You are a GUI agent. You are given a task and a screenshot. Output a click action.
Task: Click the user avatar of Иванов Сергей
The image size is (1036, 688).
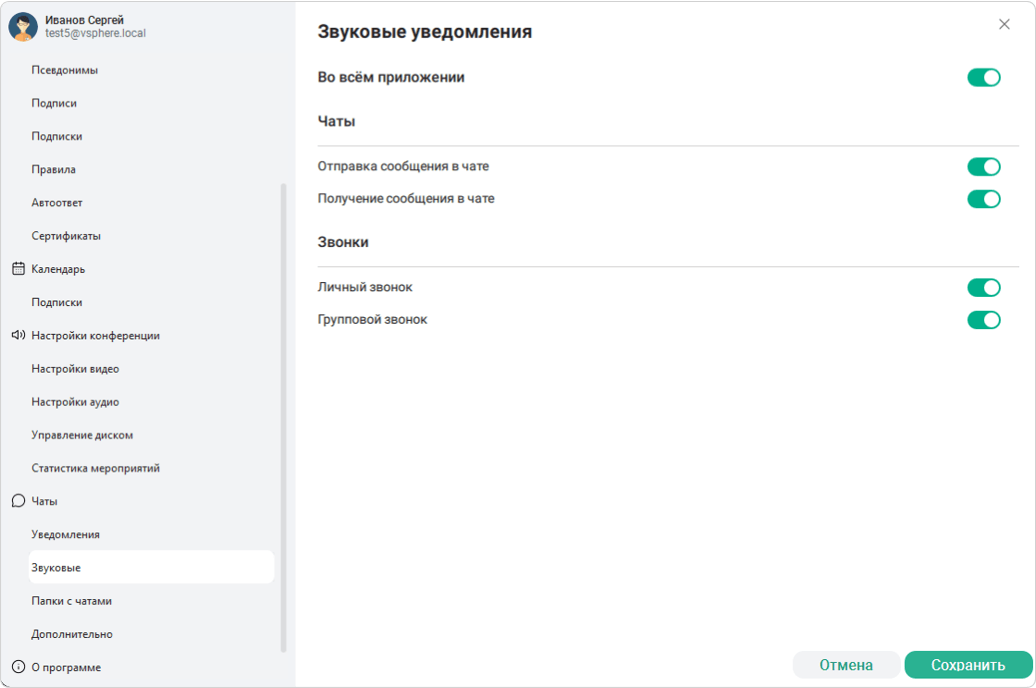coord(23,26)
